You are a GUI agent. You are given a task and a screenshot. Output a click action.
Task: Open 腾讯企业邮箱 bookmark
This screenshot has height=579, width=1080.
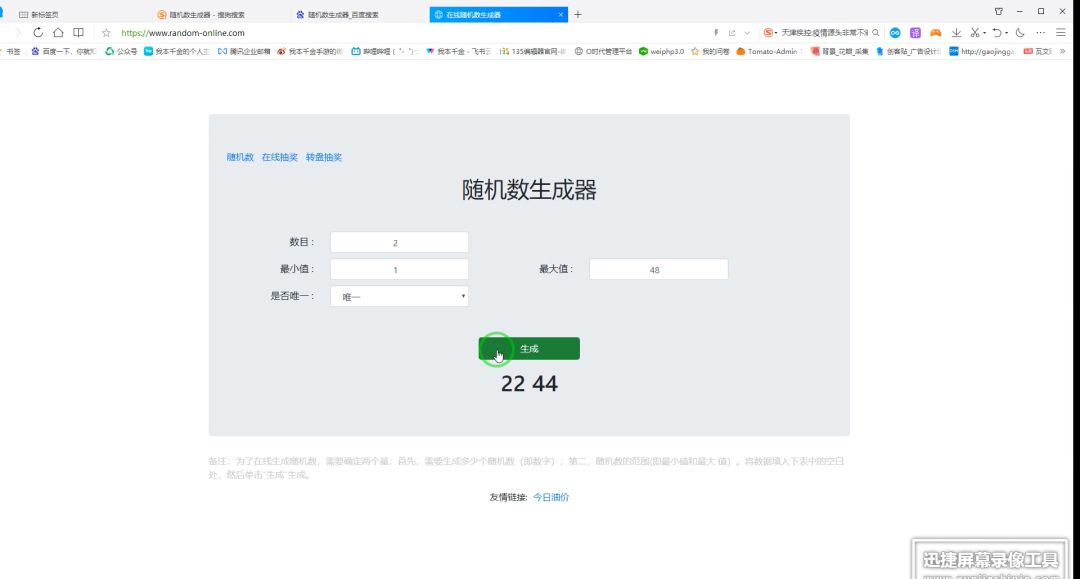[244, 52]
